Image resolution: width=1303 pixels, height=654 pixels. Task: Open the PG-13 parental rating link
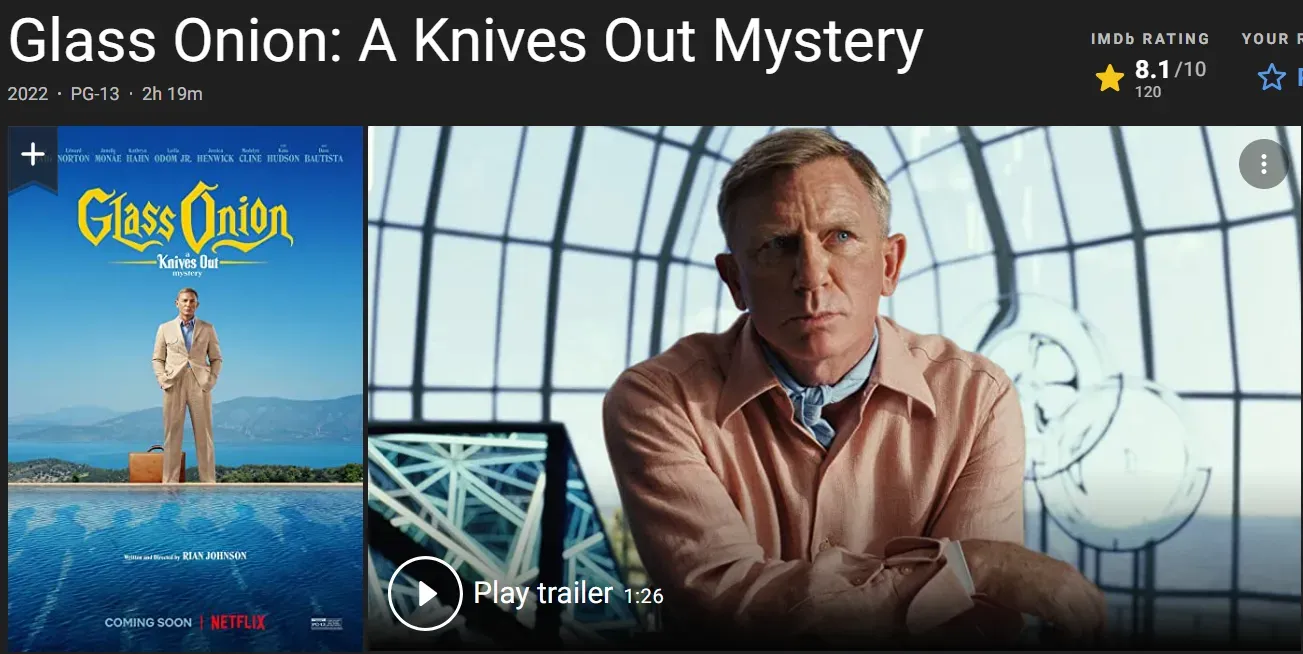tap(95, 94)
